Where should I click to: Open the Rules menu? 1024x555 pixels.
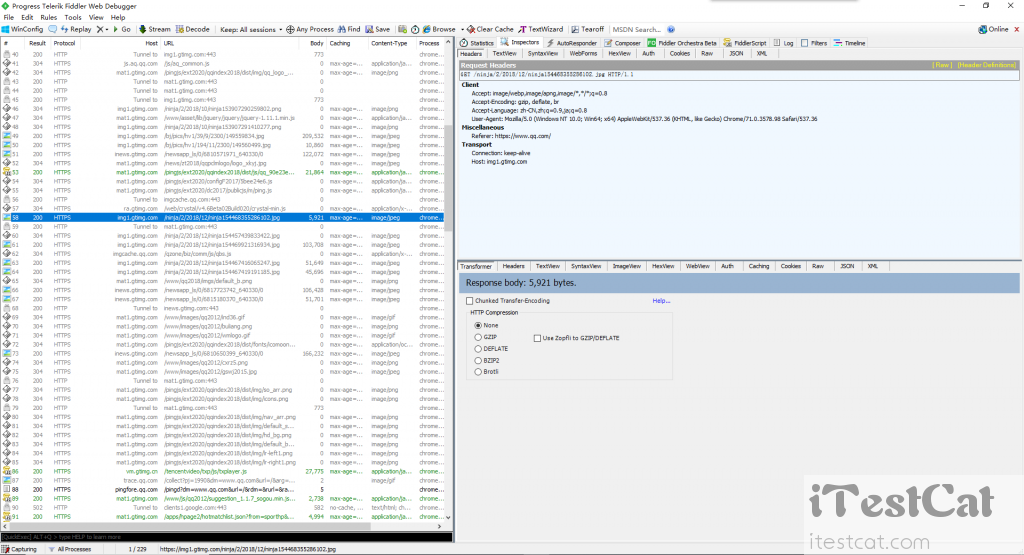49,18
